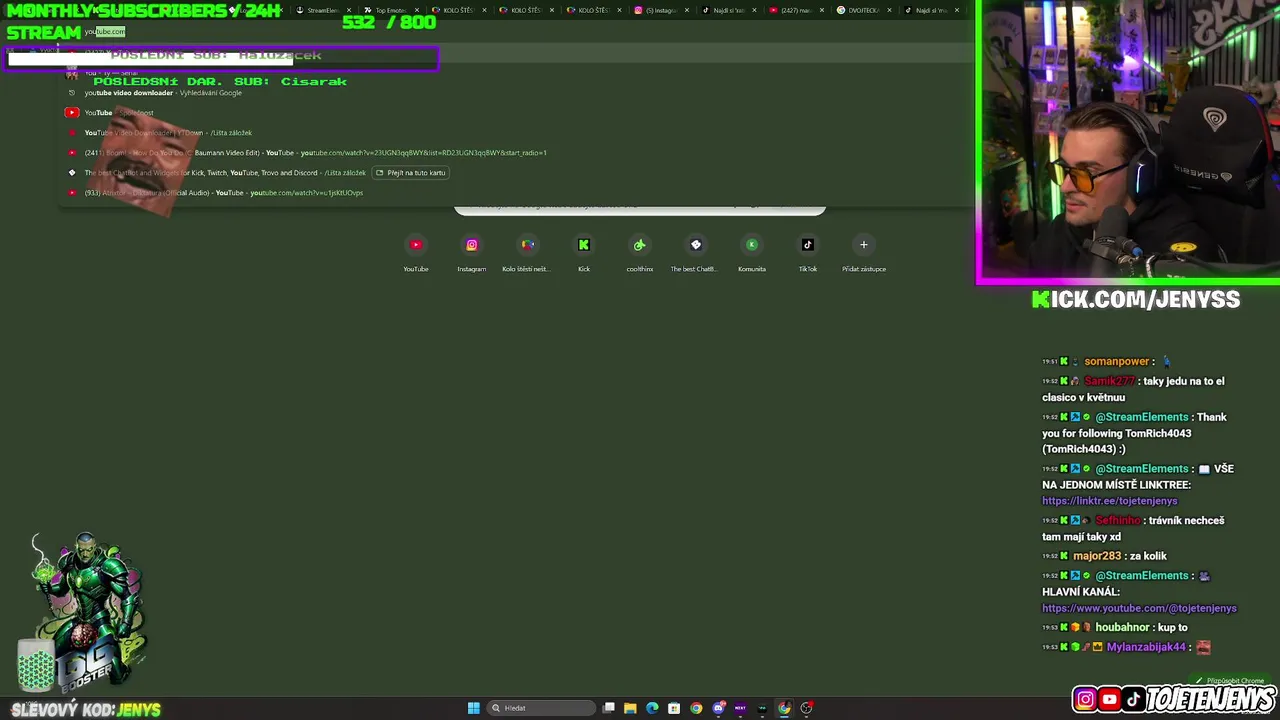
Task: Open the YouTube shortcut tile
Action: pyautogui.click(x=416, y=253)
